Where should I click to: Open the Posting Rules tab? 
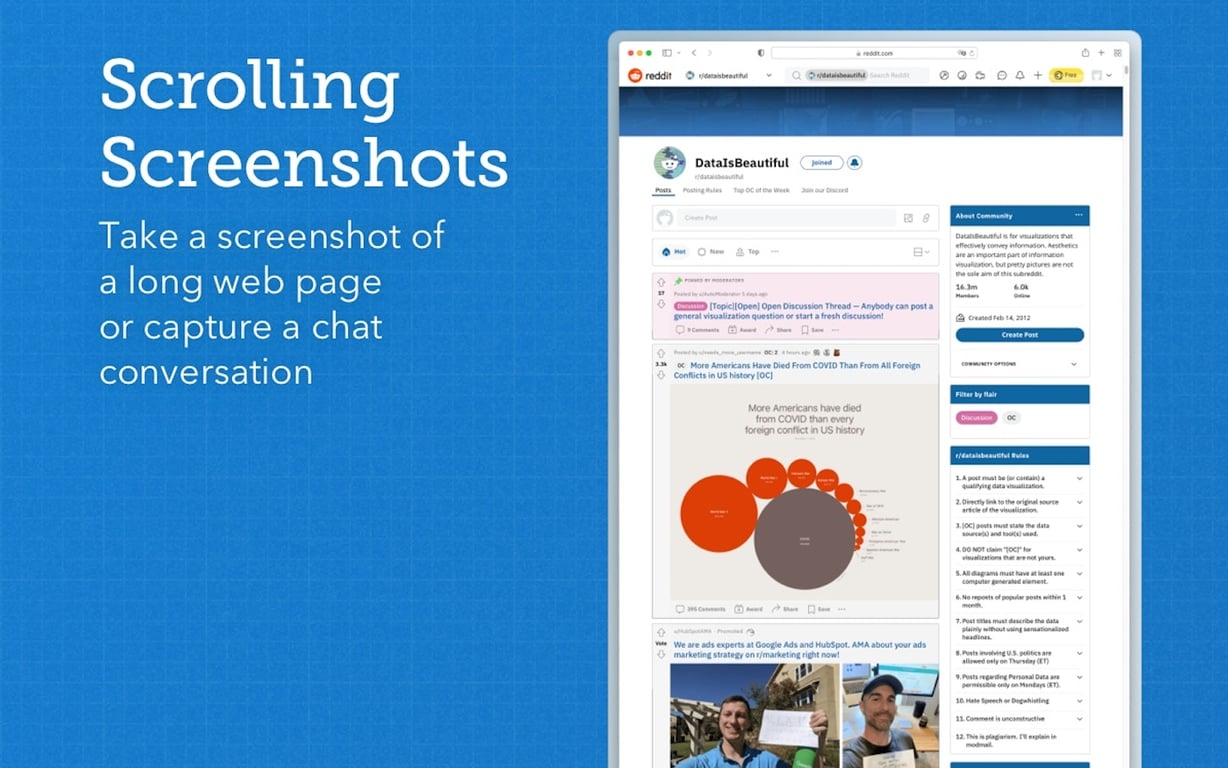coord(702,190)
